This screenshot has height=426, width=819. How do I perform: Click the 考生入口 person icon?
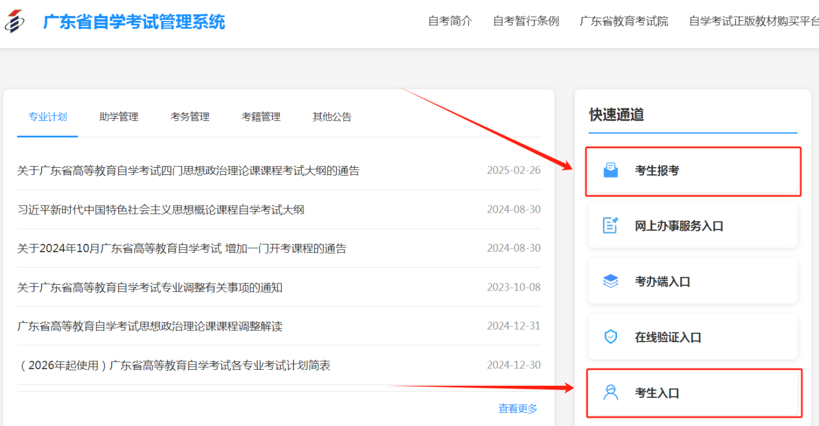(610, 393)
